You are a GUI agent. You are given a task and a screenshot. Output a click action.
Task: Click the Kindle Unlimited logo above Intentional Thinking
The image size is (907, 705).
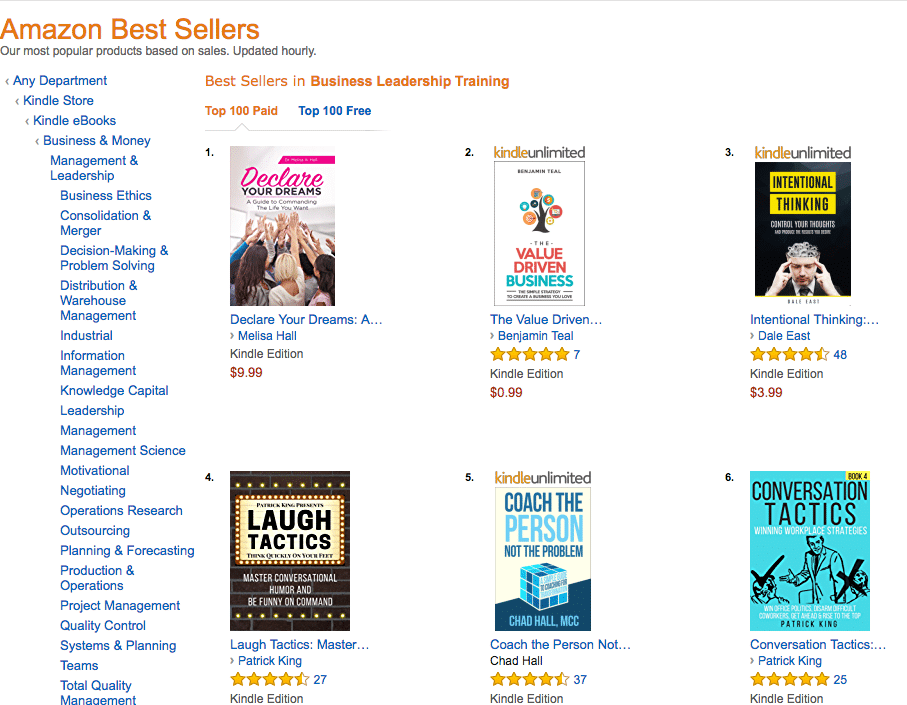pos(802,153)
